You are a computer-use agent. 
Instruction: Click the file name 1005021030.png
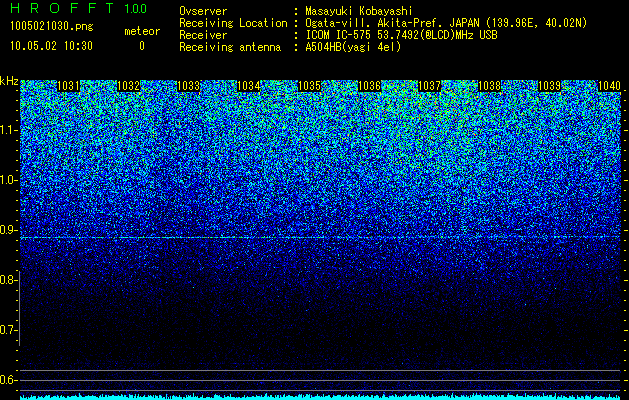[x=51, y=26]
